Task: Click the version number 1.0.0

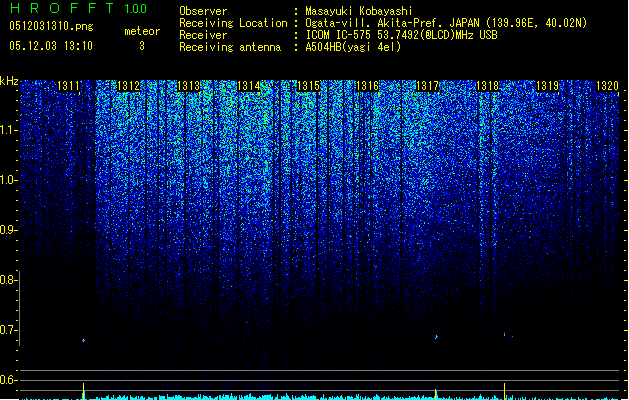Action: point(136,8)
